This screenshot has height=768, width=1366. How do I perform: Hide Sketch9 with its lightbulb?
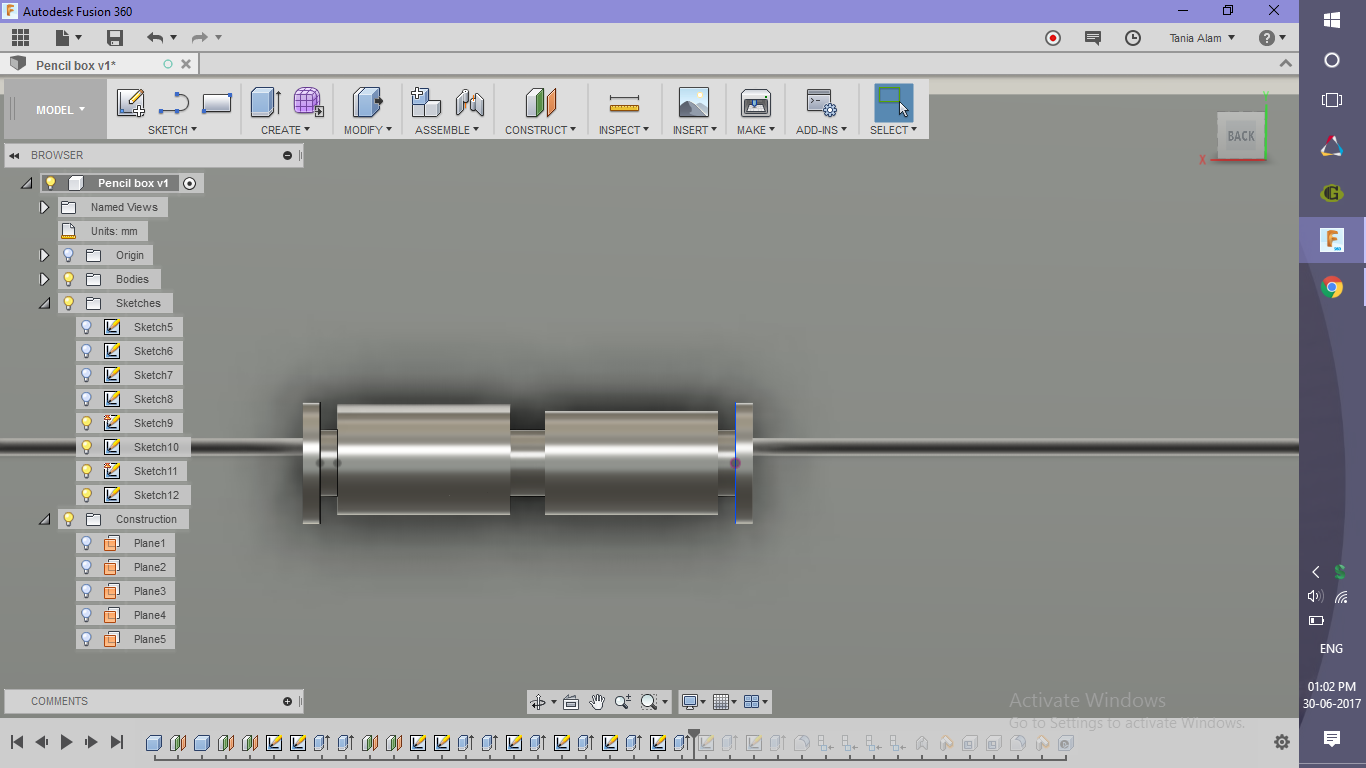pos(86,423)
